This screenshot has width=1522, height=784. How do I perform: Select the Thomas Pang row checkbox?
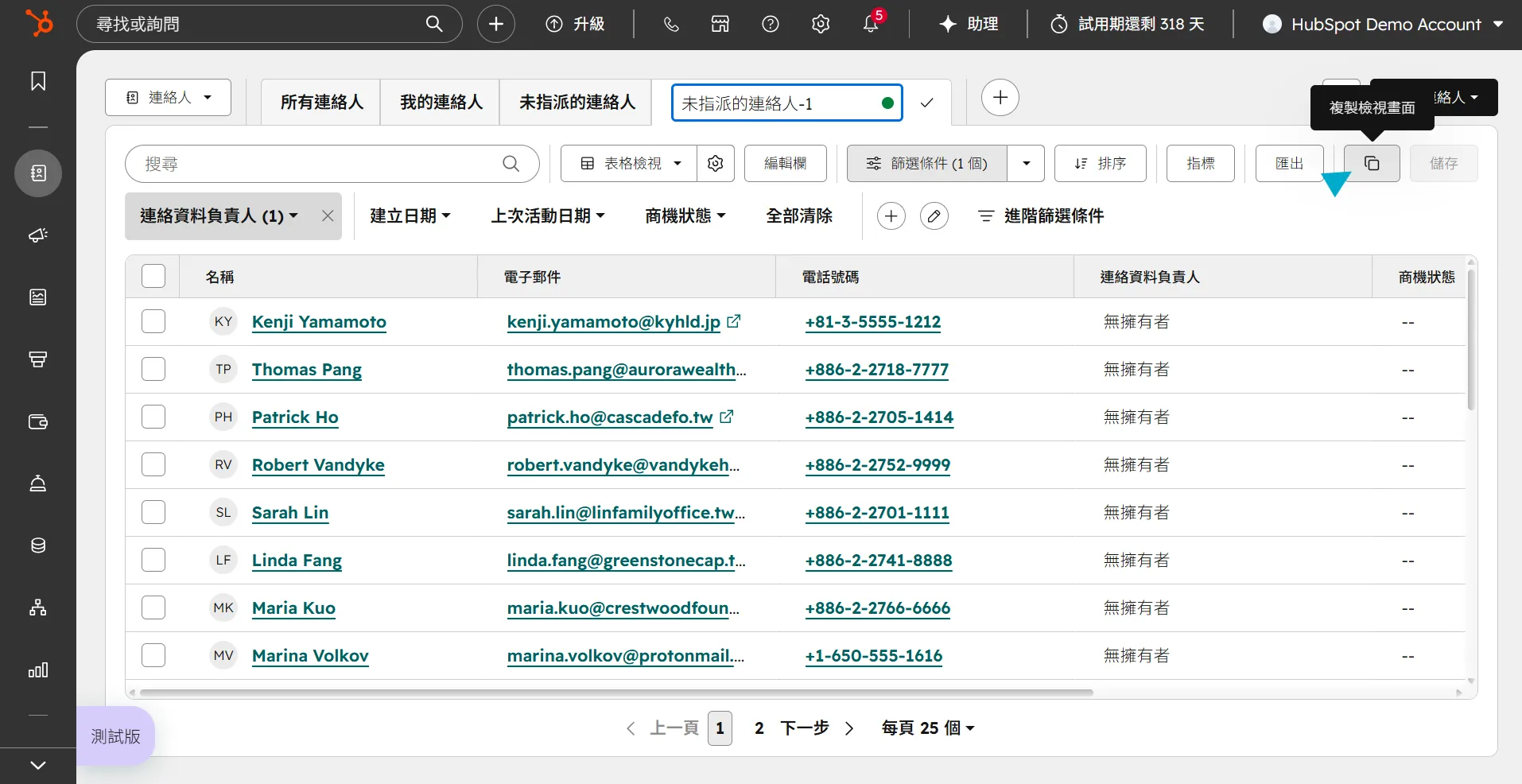153,369
